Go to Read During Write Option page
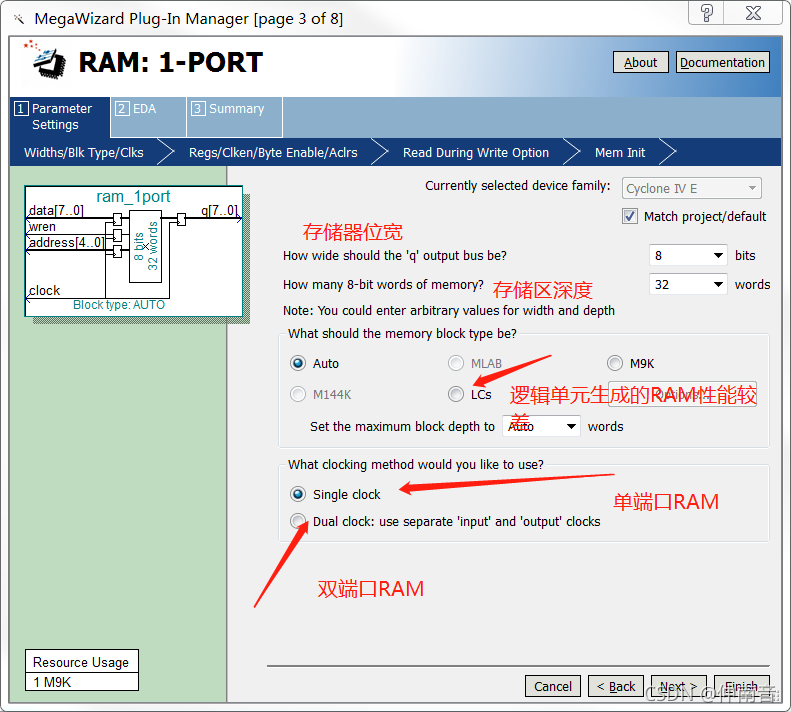Viewport: 791px width, 712px height. coord(476,152)
